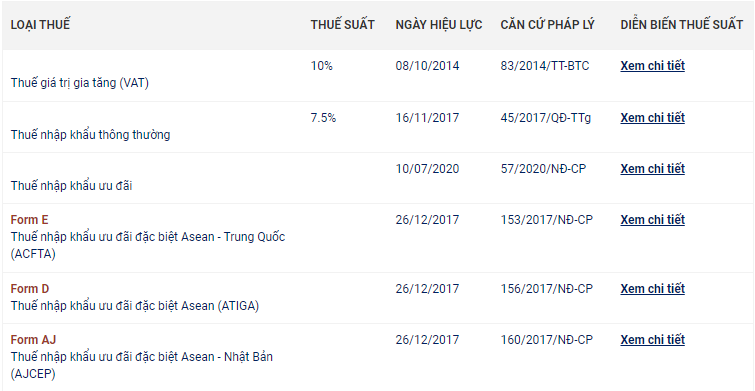Click the 'CĂN CỨ PHÁP LÝ' column header
The height and width of the screenshot is (391, 755).
(x=547, y=25)
